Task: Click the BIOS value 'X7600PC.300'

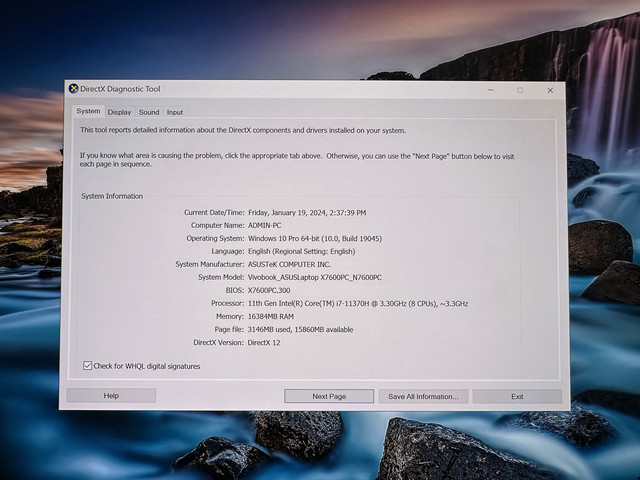Action: (x=269, y=291)
